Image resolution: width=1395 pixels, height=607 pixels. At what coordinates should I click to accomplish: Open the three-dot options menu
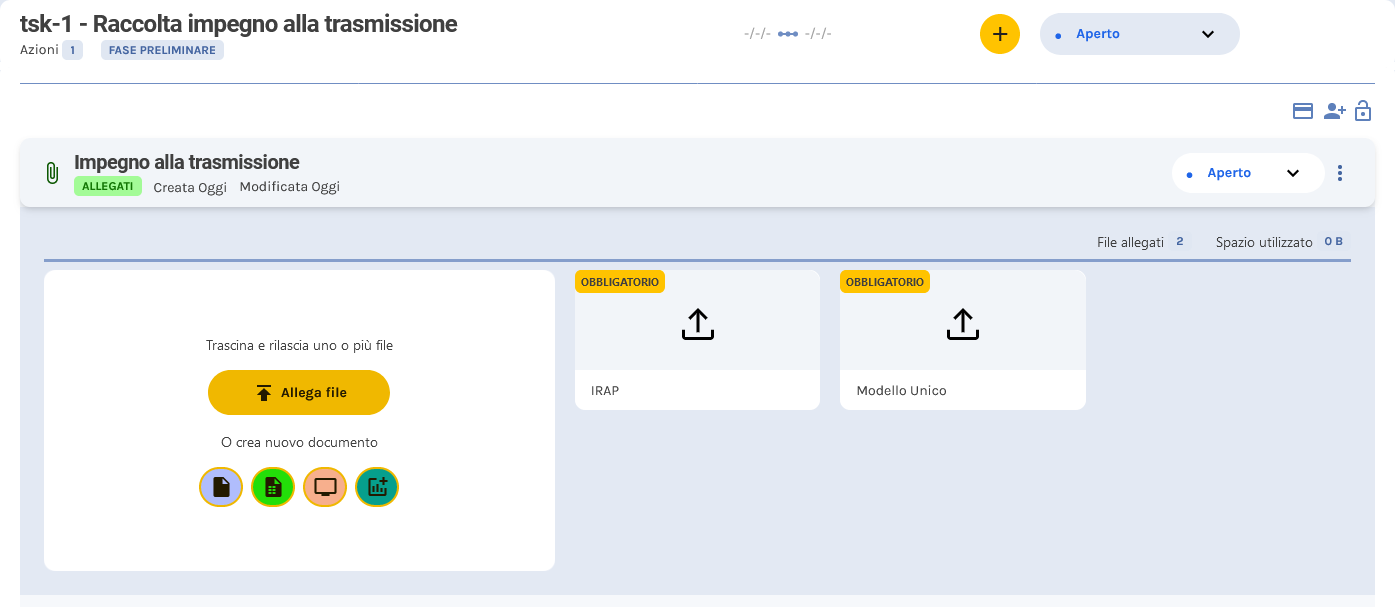tap(1340, 172)
